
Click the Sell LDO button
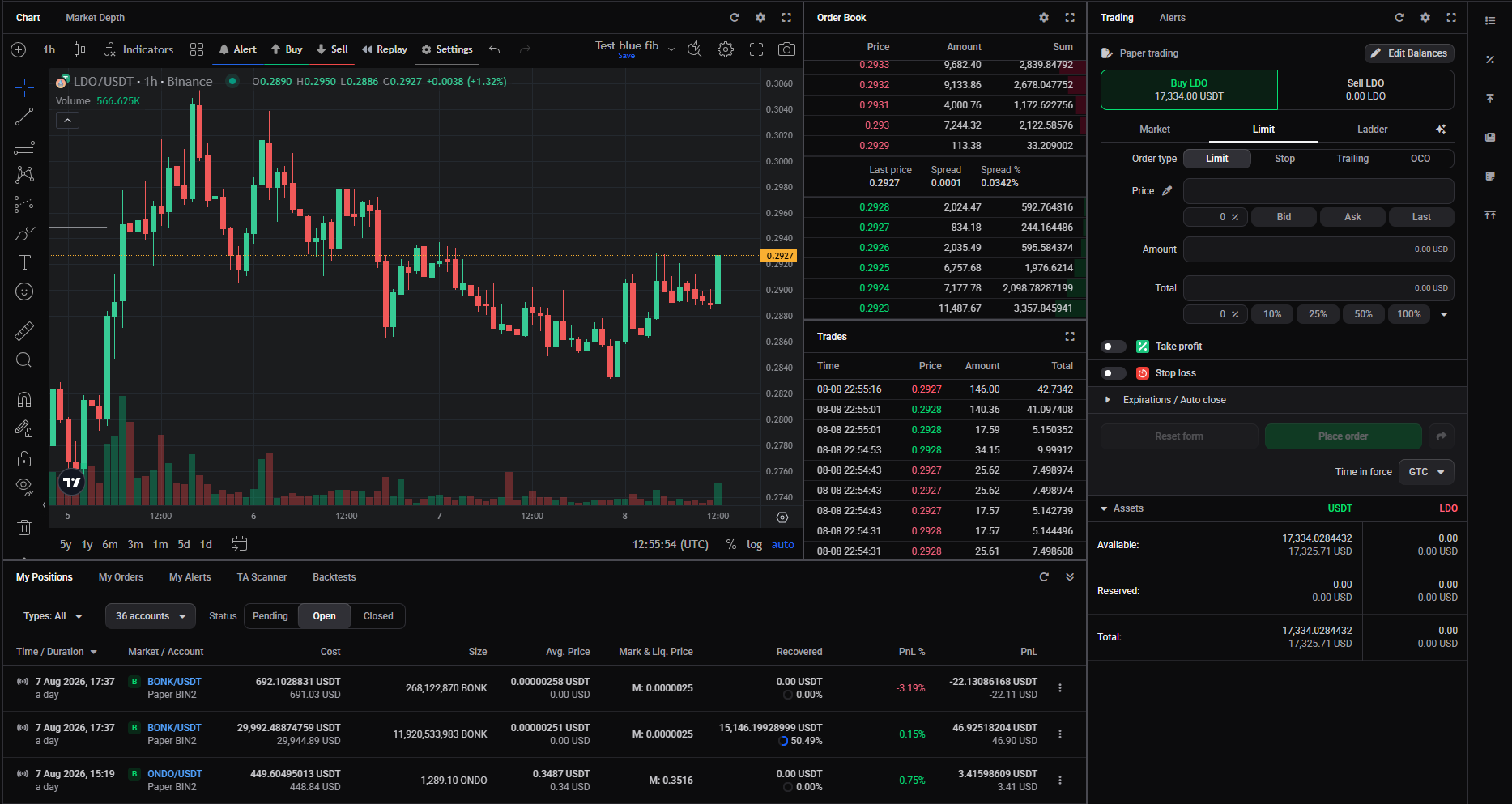pyautogui.click(x=1365, y=90)
